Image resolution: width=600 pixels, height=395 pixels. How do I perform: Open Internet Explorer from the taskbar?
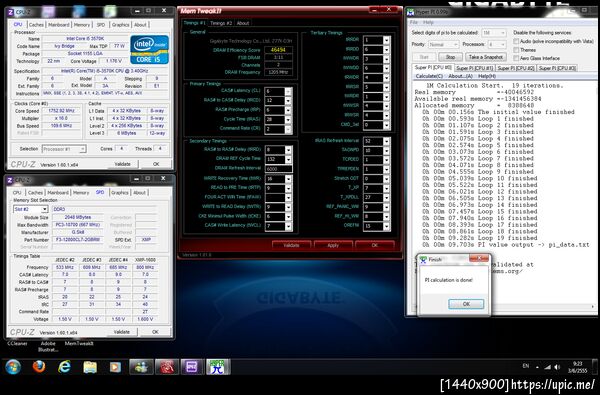64,367
